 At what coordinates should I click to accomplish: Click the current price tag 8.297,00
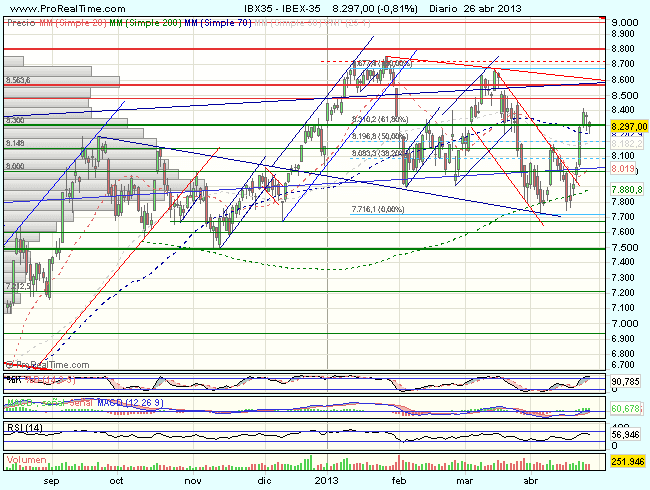[628, 126]
